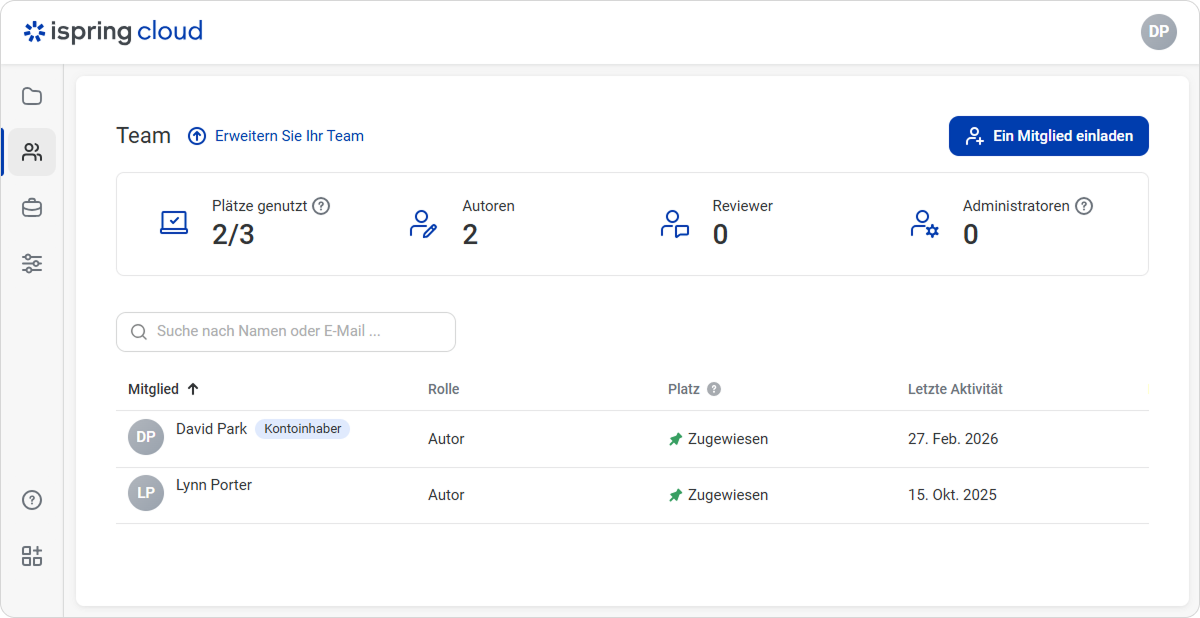Click the Kontoinhaber badge
This screenshot has width=1200, height=618.
(302, 429)
